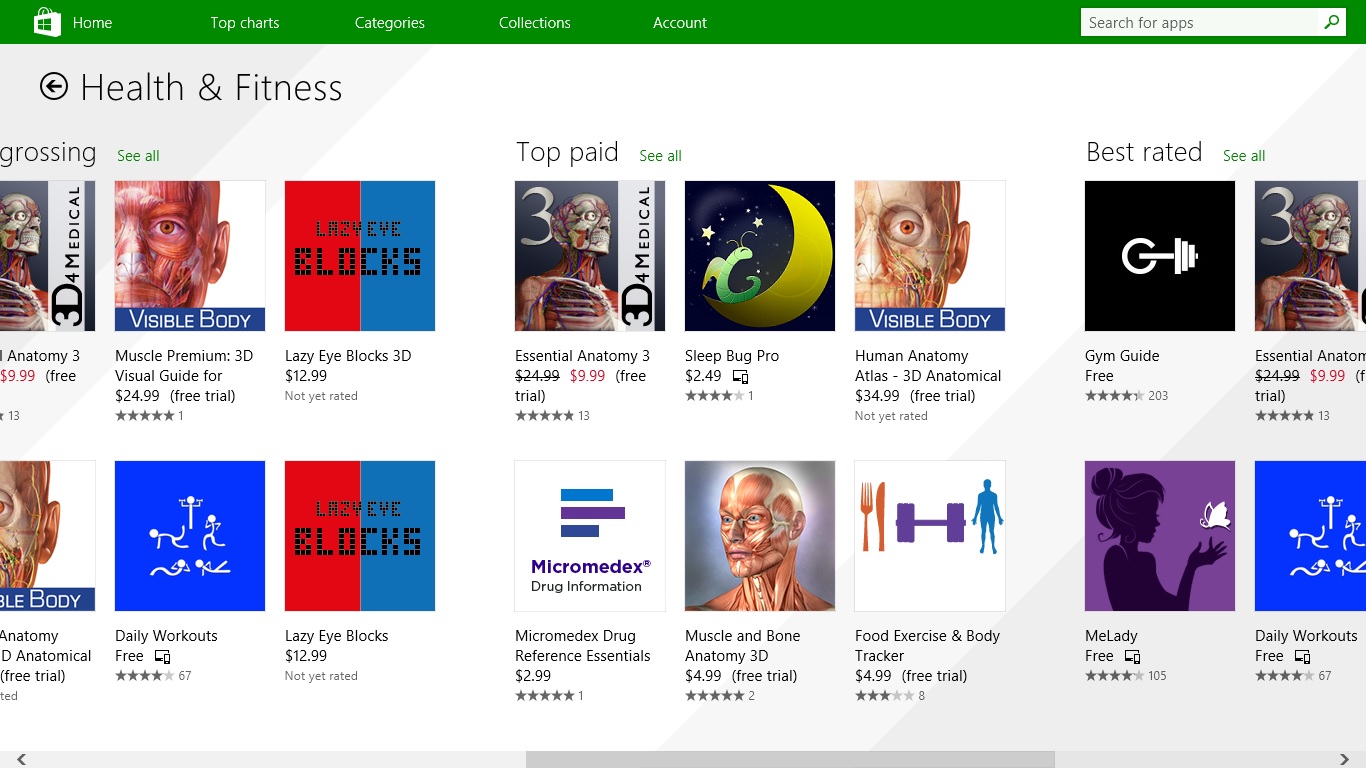Click the Top paid section heading
This screenshot has height=768, width=1366.
(x=567, y=152)
